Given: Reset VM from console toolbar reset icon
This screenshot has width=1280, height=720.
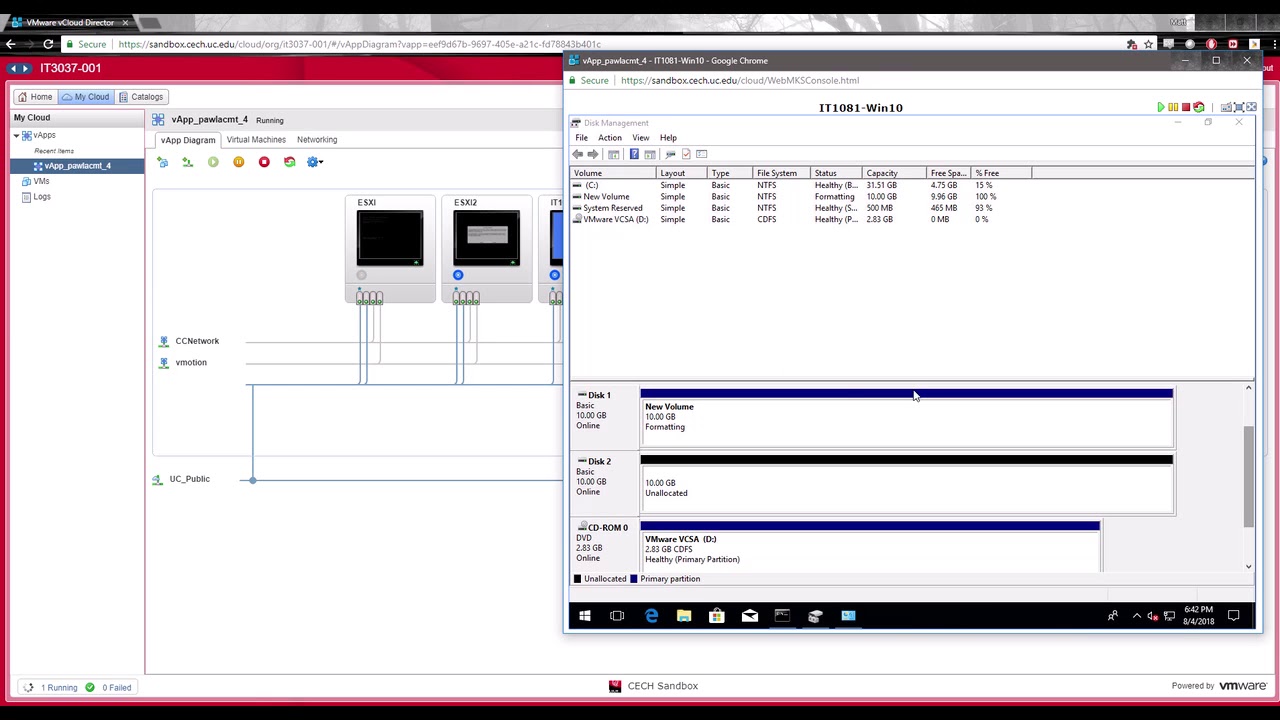Looking at the screenshot, I should 1198,107.
